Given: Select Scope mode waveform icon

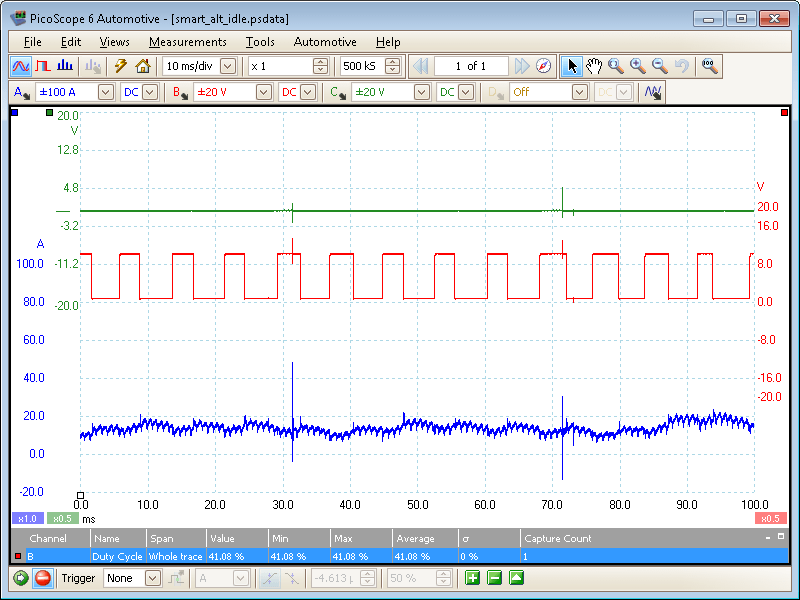Looking at the screenshot, I should (x=20, y=66).
